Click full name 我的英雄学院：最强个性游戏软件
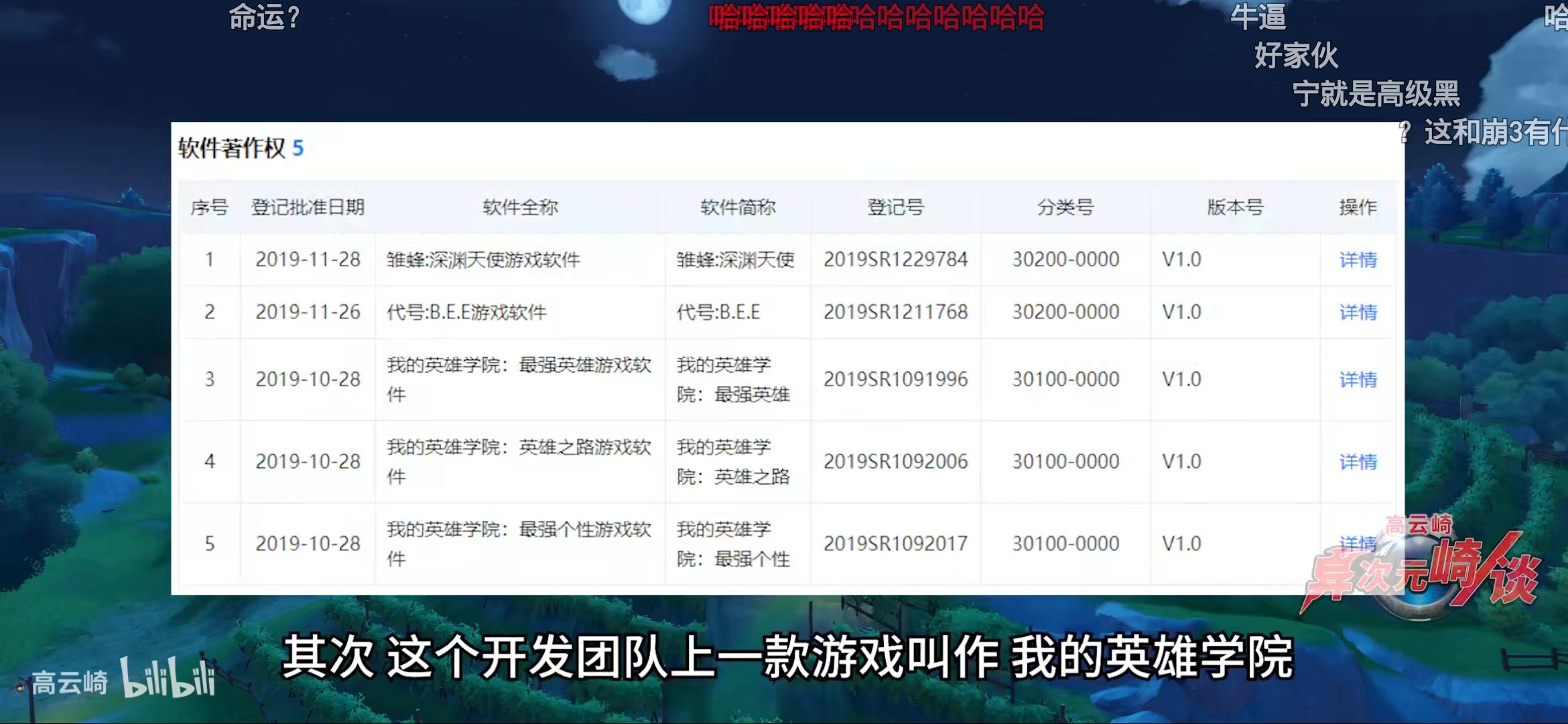This screenshot has height=724, width=1568. point(519,544)
